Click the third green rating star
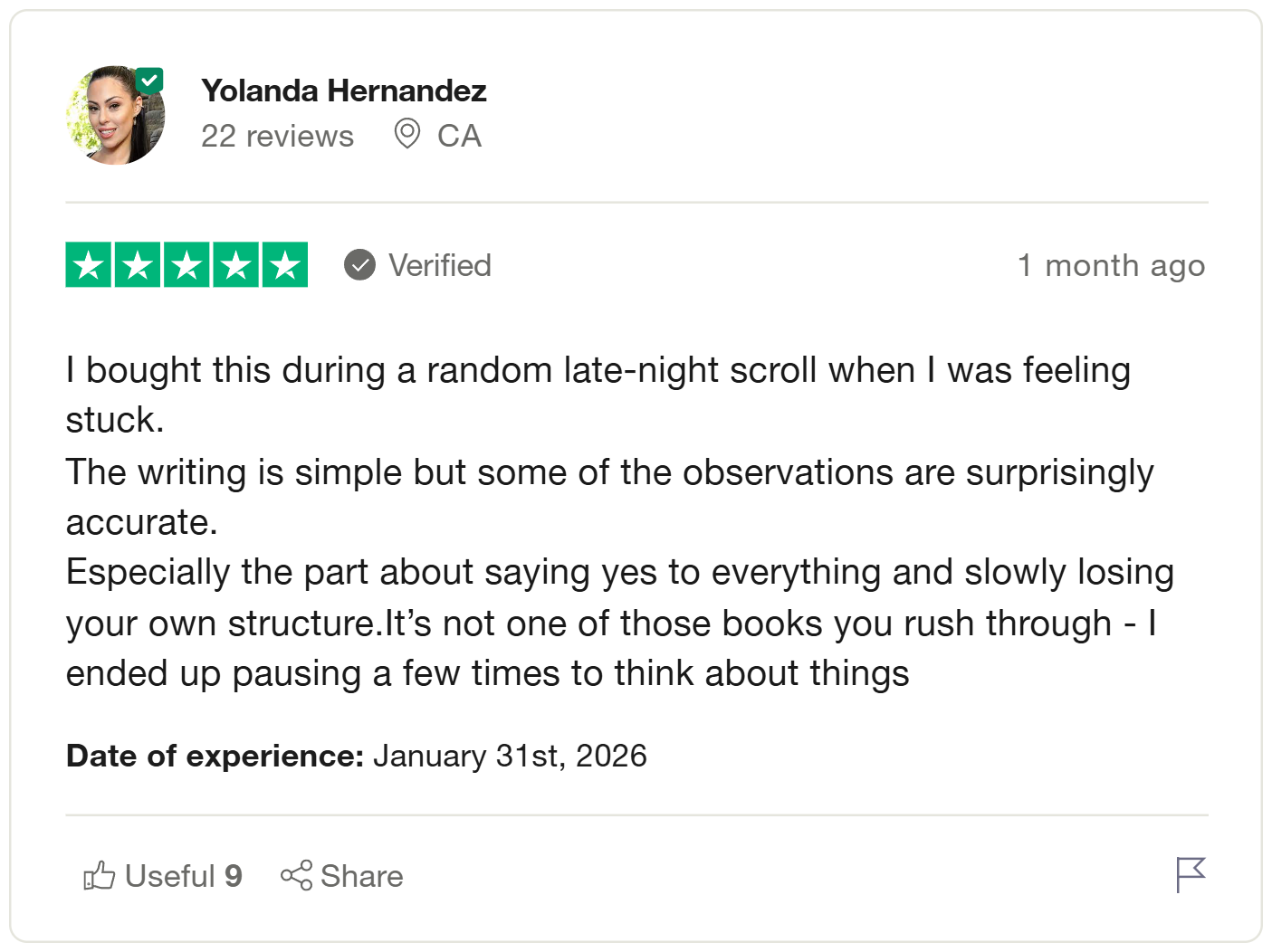1272x952 pixels. click(x=186, y=265)
